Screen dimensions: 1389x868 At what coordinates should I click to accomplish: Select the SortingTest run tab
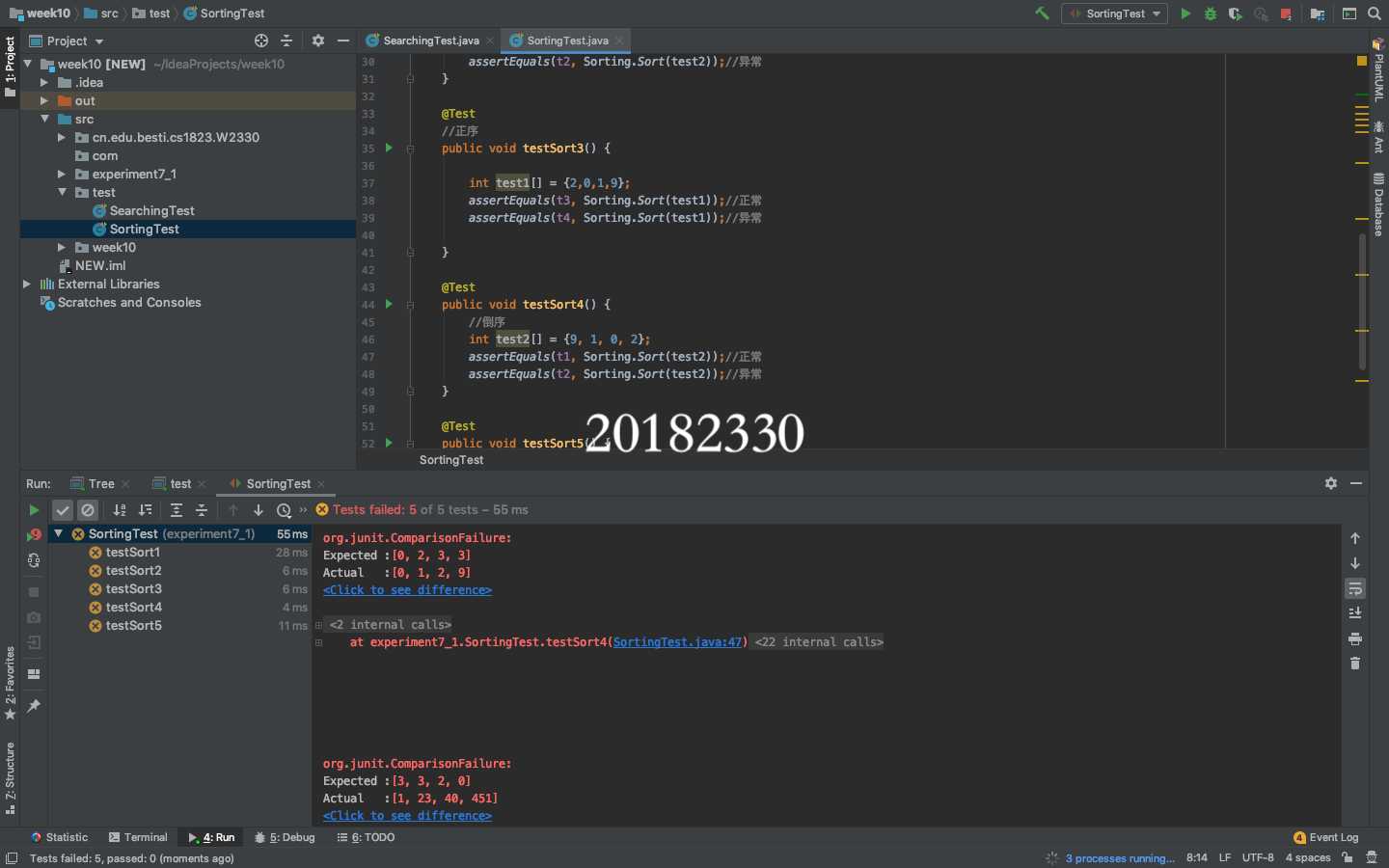(278, 483)
